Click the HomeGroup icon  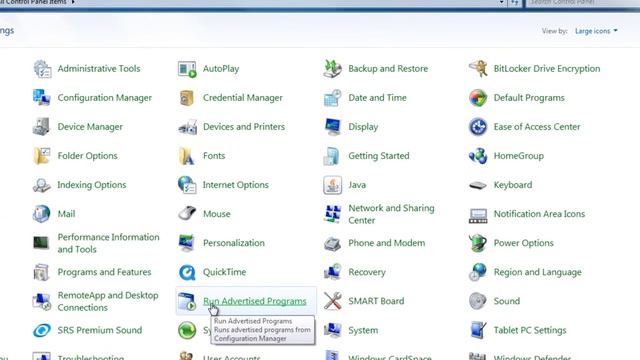coord(478,156)
